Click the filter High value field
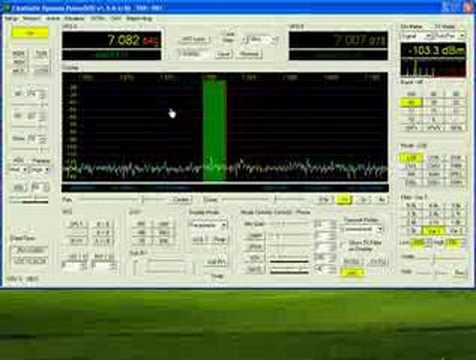 click(x=453, y=243)
